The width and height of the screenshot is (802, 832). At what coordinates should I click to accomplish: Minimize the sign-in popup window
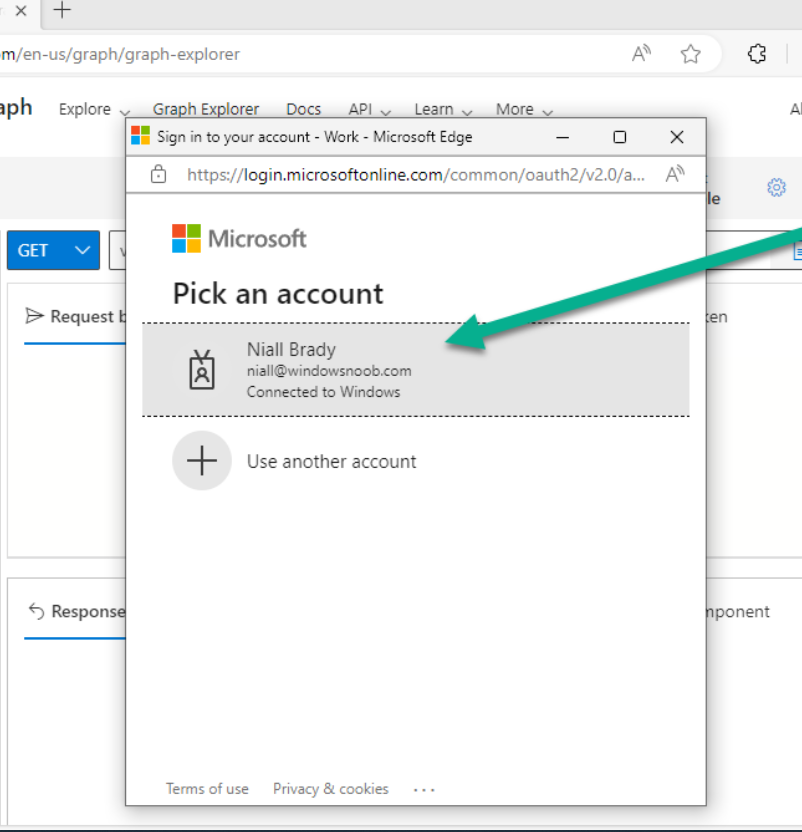click(x=563, y=137)
